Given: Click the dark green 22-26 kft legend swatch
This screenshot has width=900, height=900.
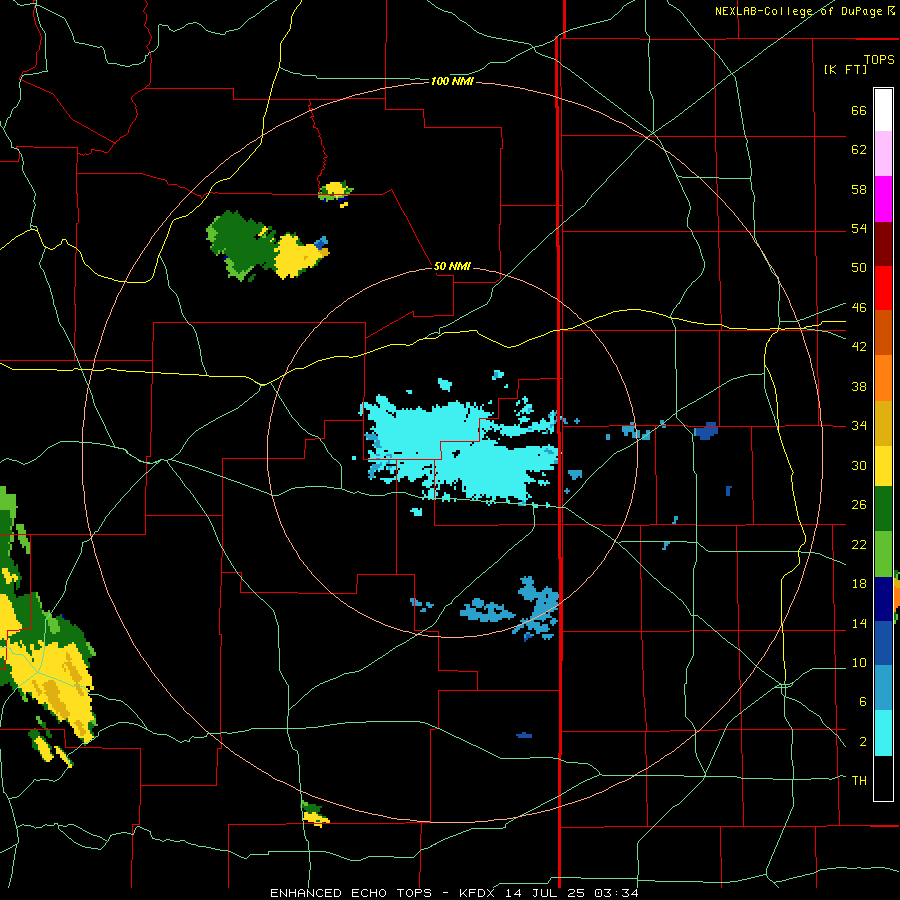Looking at the screenshot, I should pos(883,509).
